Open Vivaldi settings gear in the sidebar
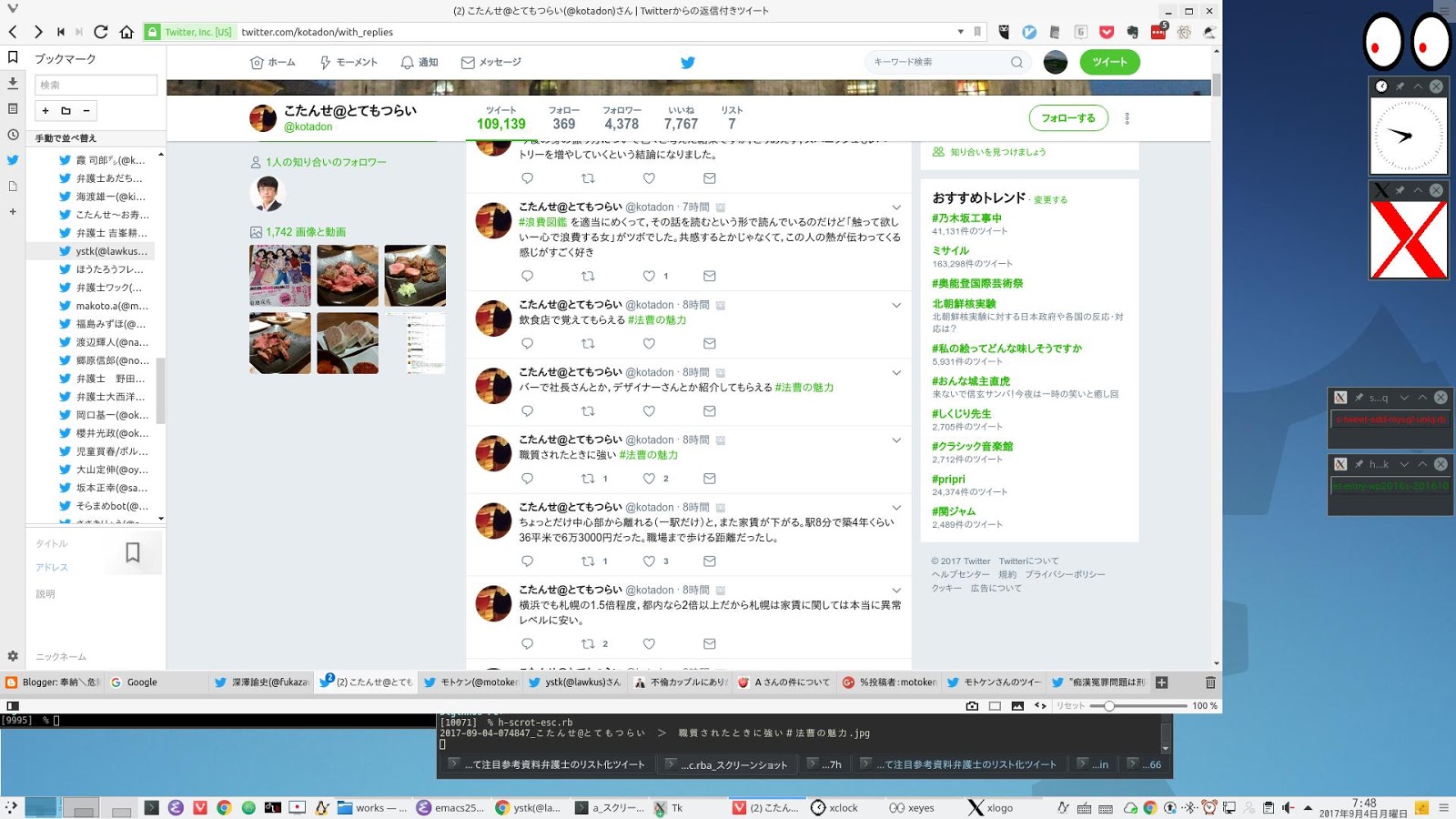This screenshot has width=1456, height=819. tap(13, 656)
